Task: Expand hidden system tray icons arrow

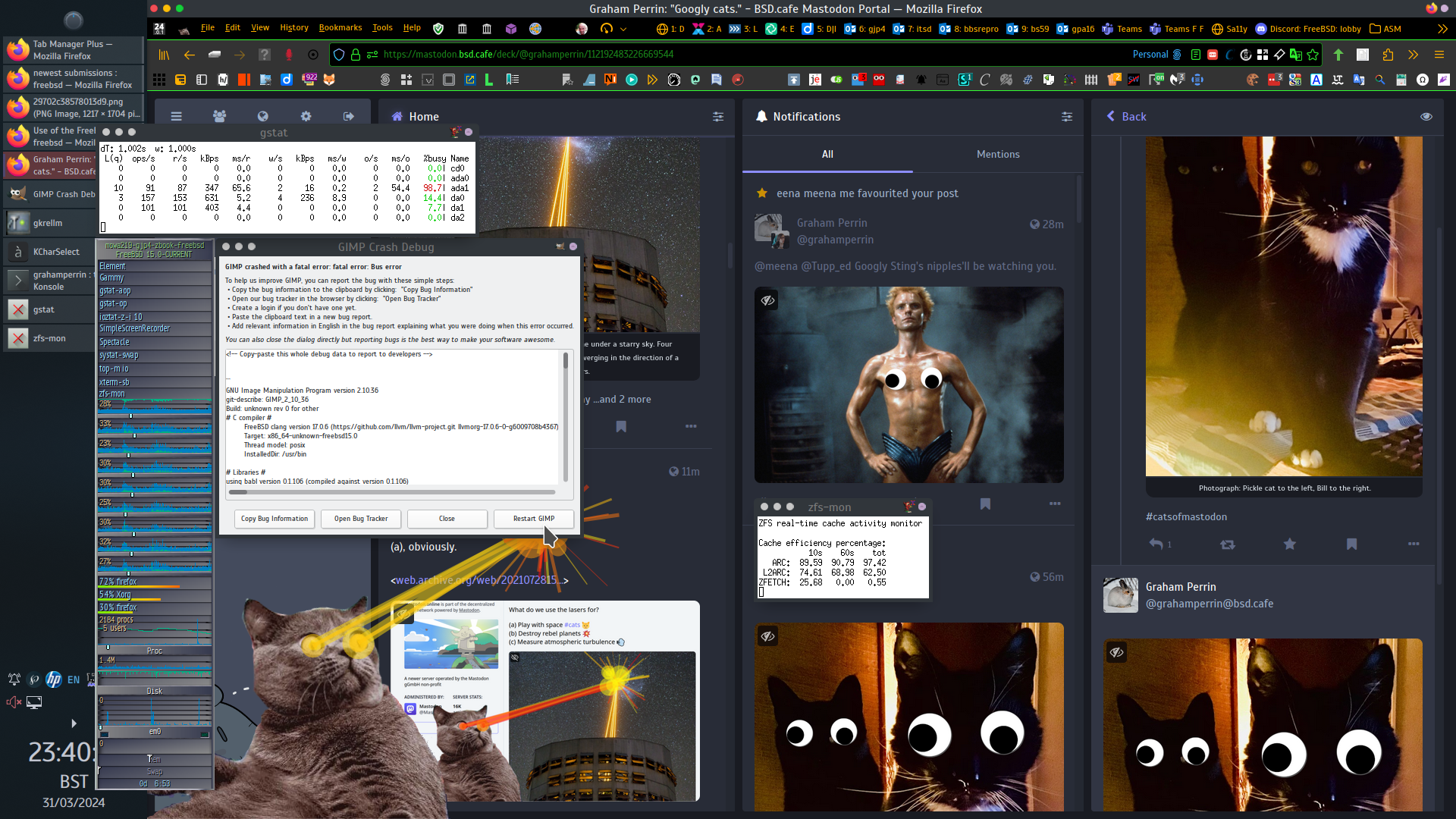Action: coord(74,723)
